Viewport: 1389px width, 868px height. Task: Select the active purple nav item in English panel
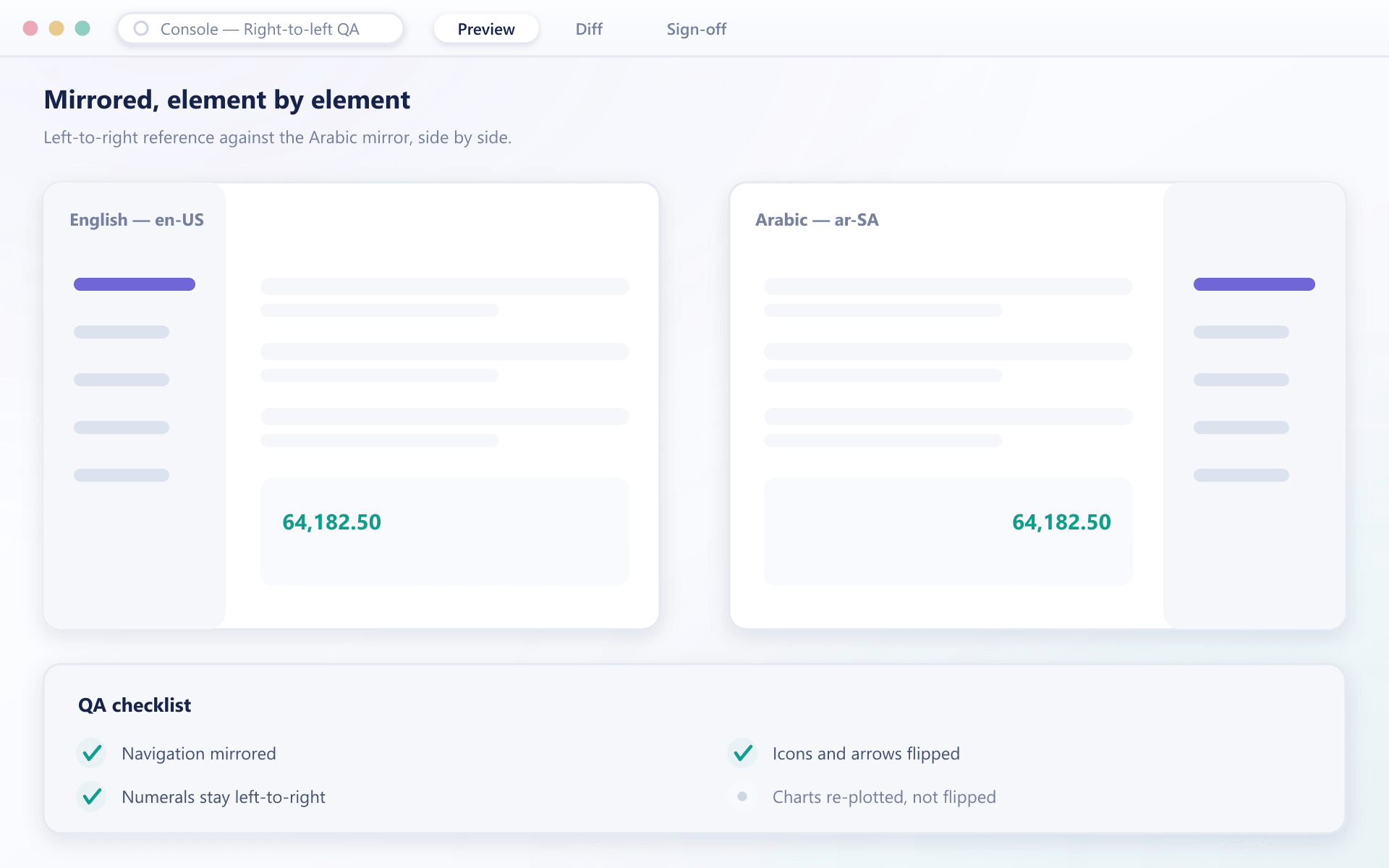pos(135,284)
